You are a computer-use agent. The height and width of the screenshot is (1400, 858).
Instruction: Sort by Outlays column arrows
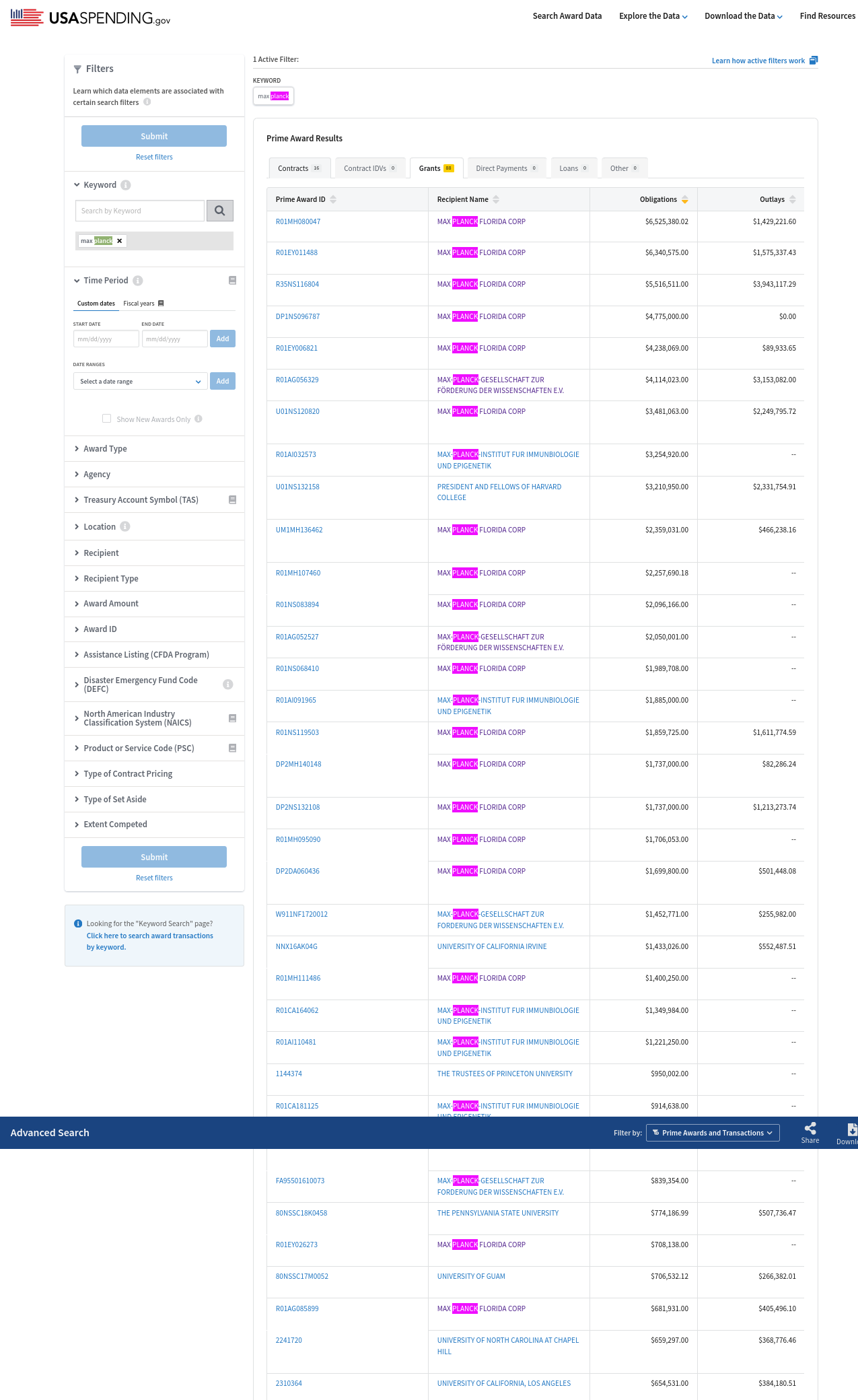793,199
